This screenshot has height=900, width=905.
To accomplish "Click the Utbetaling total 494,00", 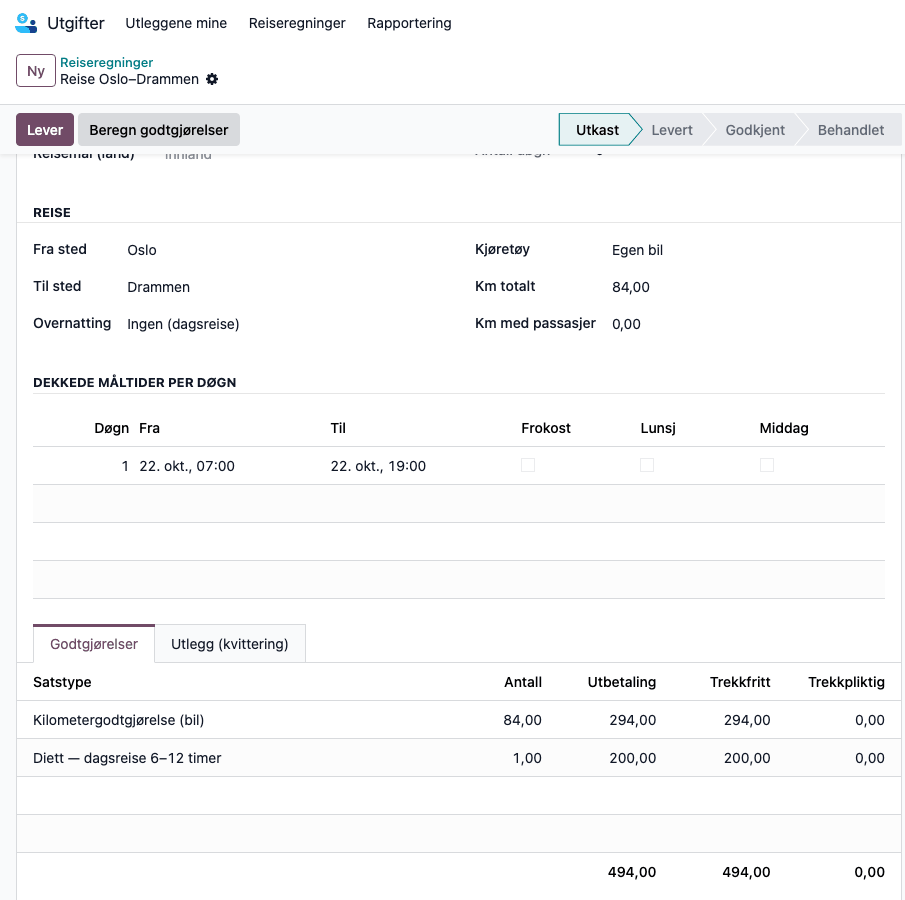I will (x=632, y=872).
